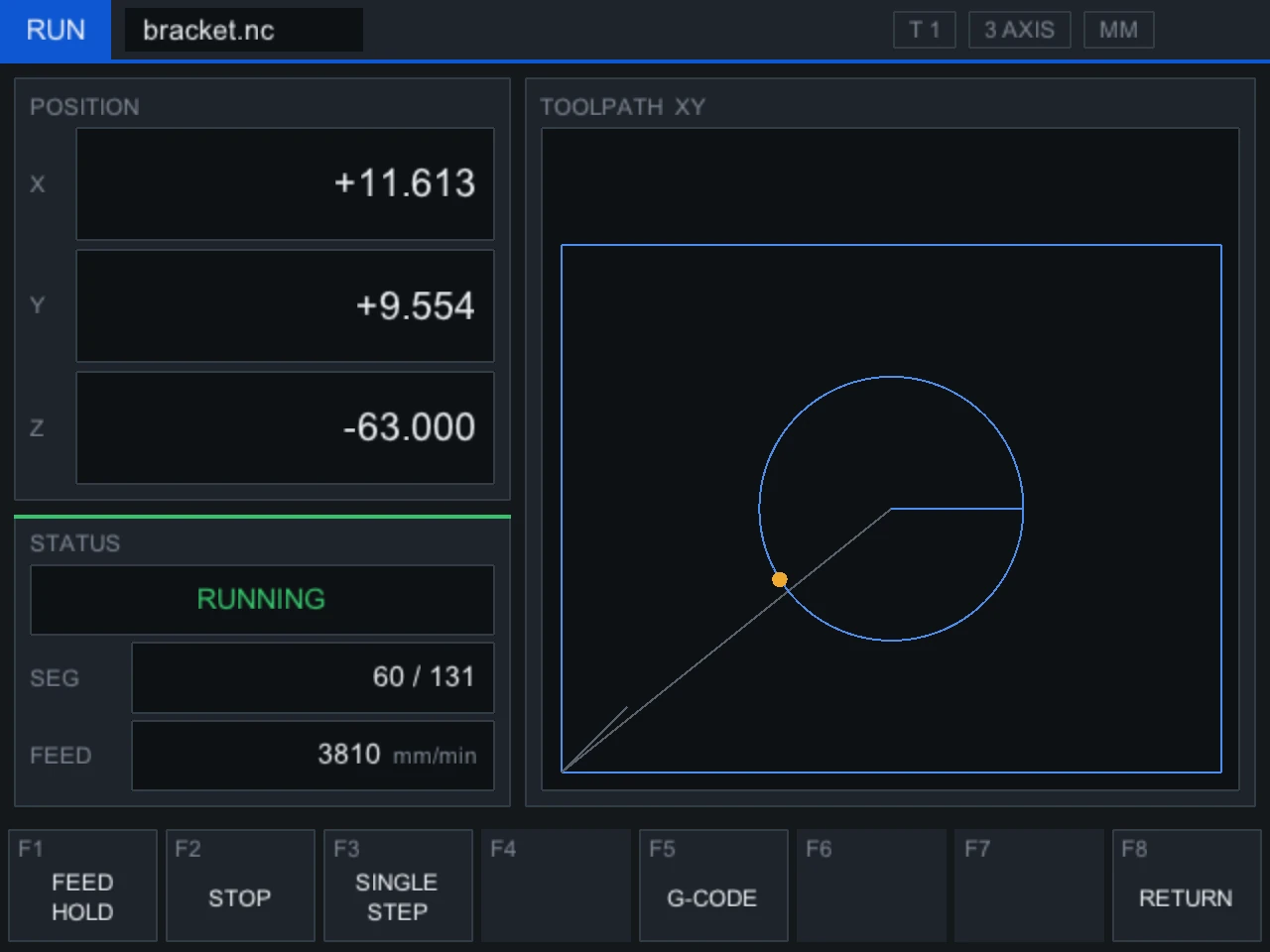
Task: Click the RUNNING status display
Action: pos(262,599)
